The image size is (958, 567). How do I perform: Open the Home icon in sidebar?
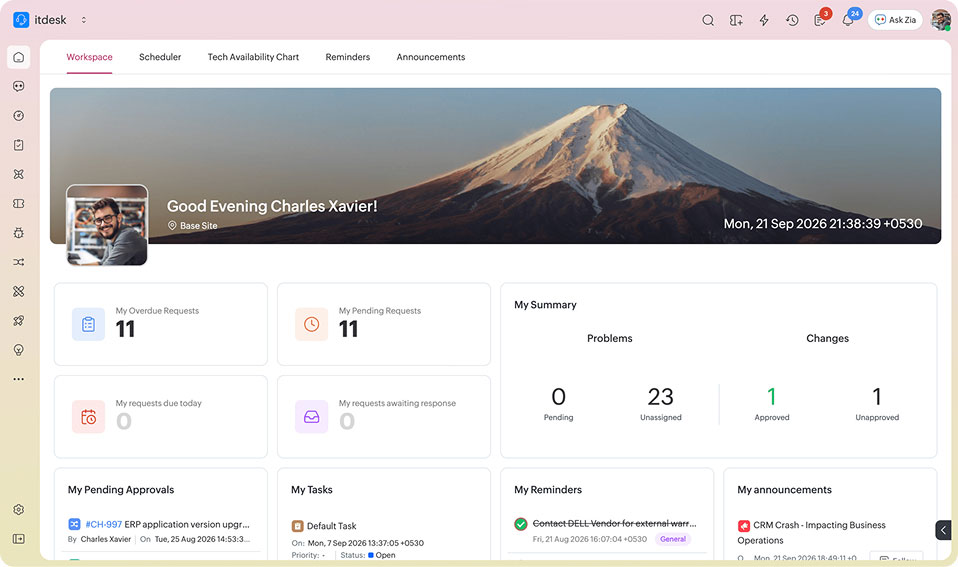[19, 57]
